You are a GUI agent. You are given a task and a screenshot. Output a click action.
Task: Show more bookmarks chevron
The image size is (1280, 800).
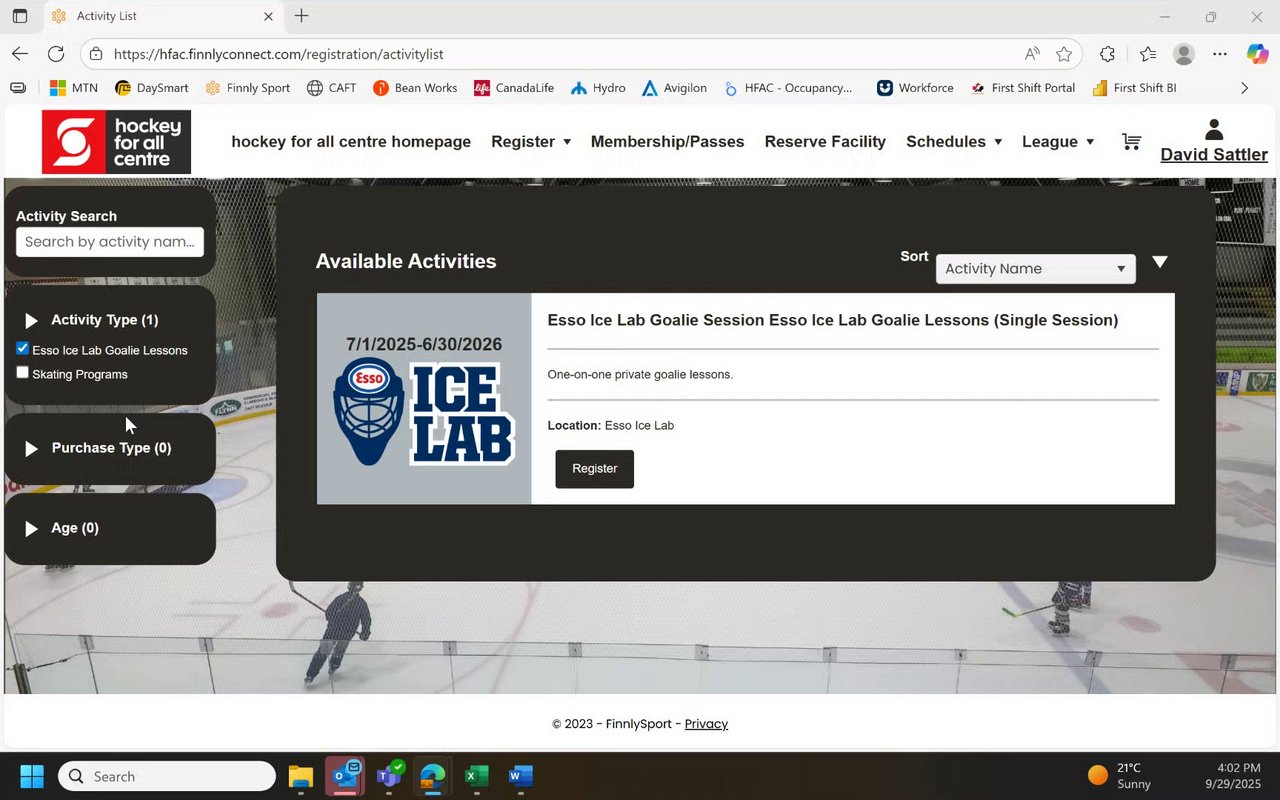(x=1244, y=88)
